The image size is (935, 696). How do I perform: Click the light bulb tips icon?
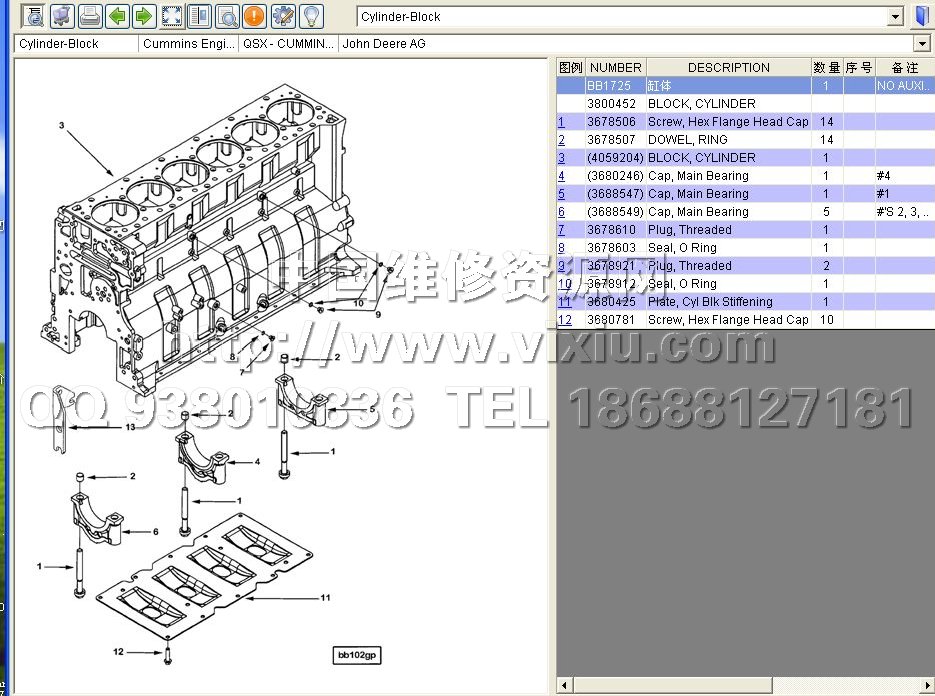(311, 16)
